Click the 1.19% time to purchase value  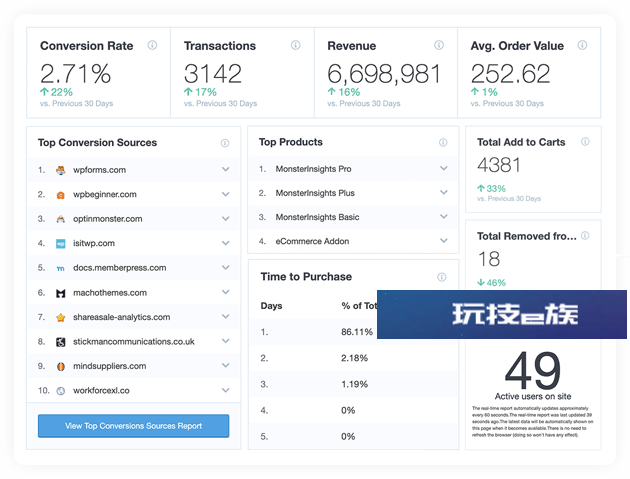[354, 384]
